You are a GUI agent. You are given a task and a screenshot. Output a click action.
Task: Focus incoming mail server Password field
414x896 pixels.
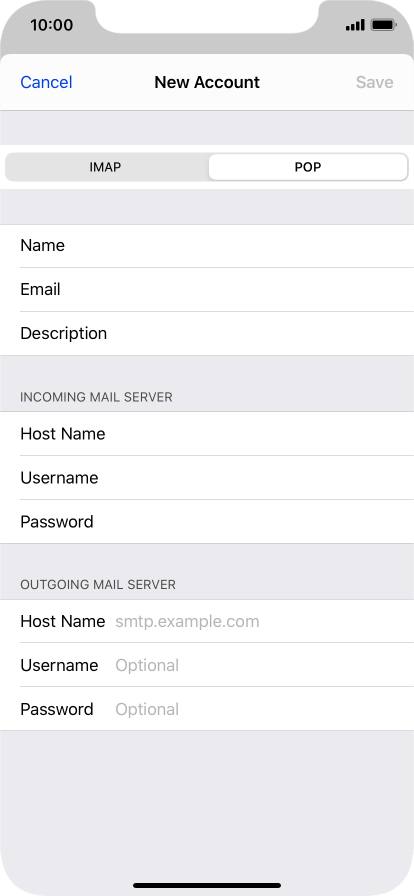coord(207,522)
